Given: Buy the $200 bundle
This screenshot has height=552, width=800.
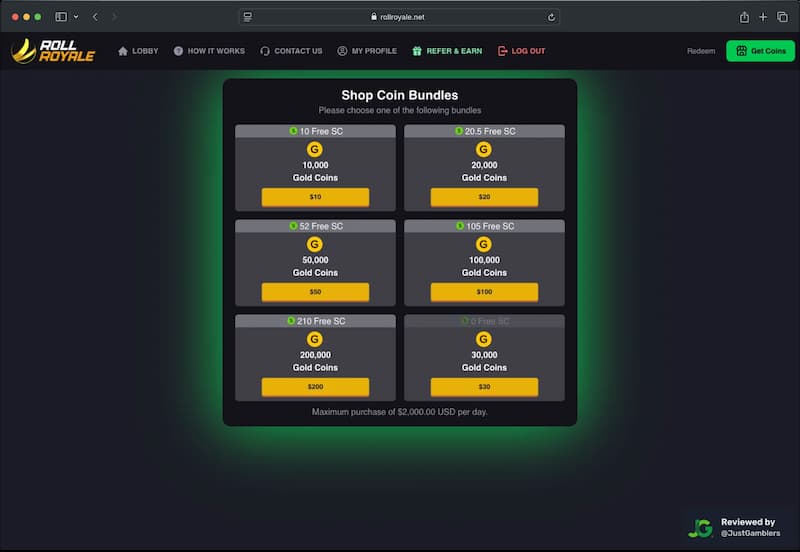Looking at the screenshot, I should pos(315,387).
